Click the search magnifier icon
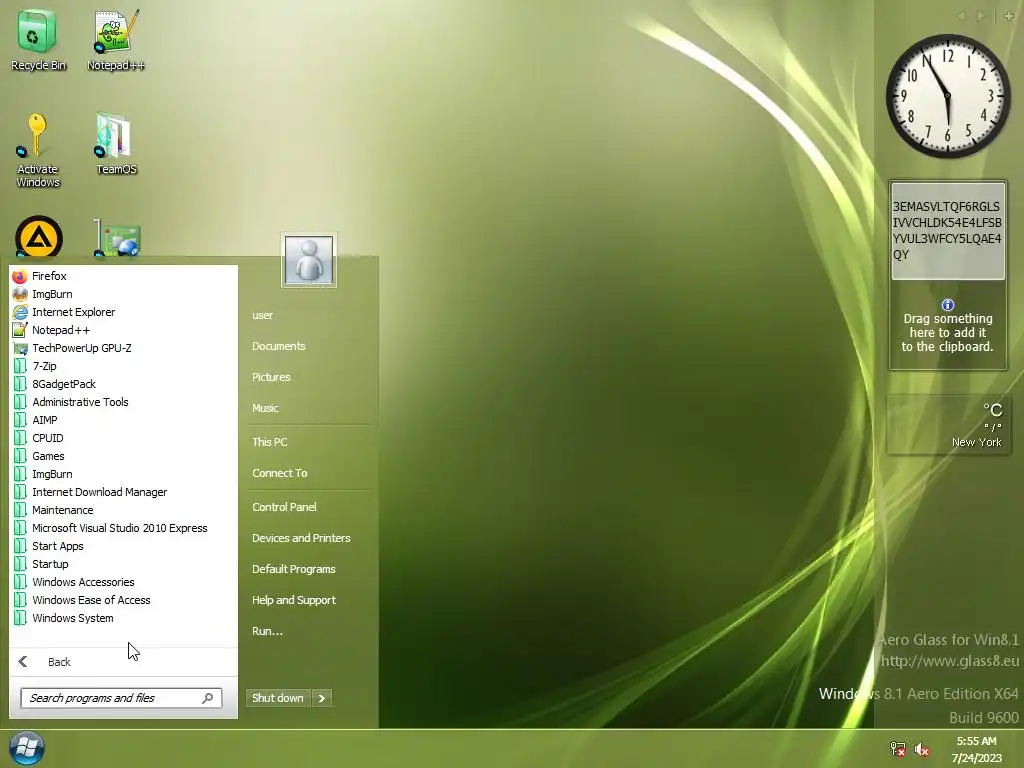 click(208, 698)
